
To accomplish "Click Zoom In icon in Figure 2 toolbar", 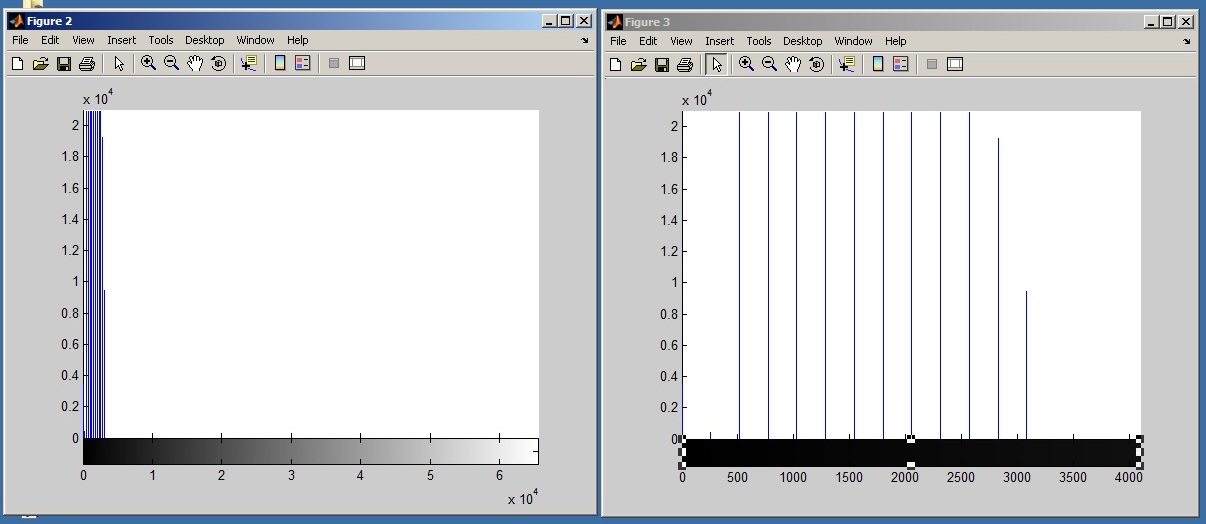I will [148, 63].
